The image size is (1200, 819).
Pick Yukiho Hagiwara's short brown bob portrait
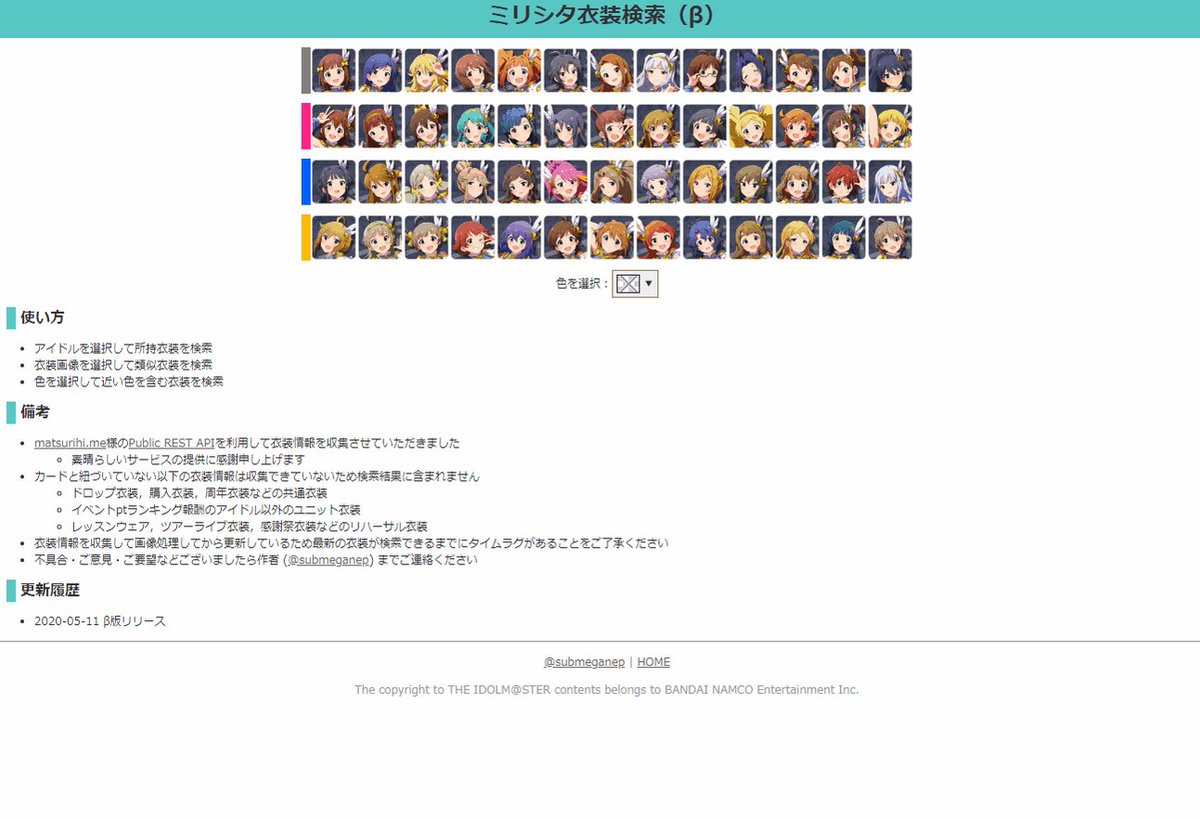click(x=473, y=70)
